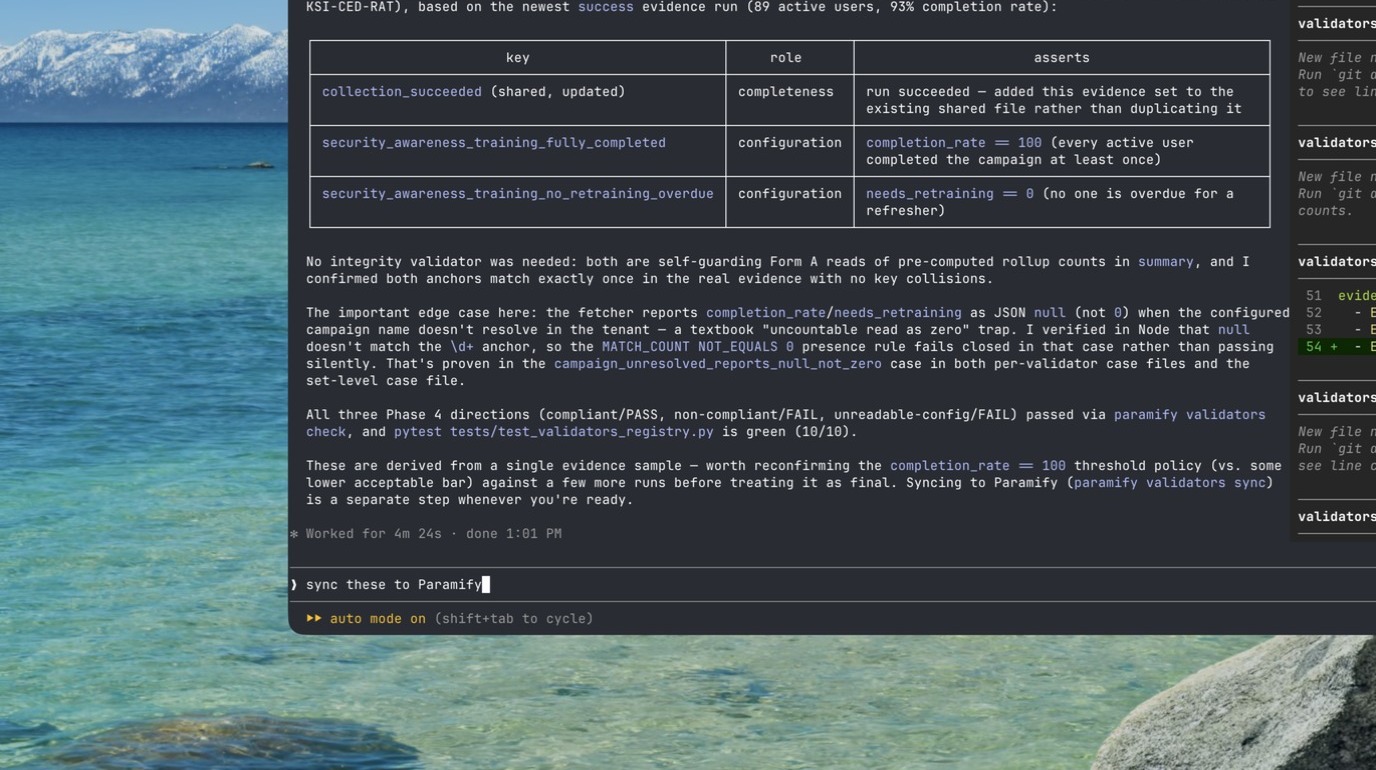
Task: Click 'needs_retraining == 0' in the table
Action: [950, 194]
